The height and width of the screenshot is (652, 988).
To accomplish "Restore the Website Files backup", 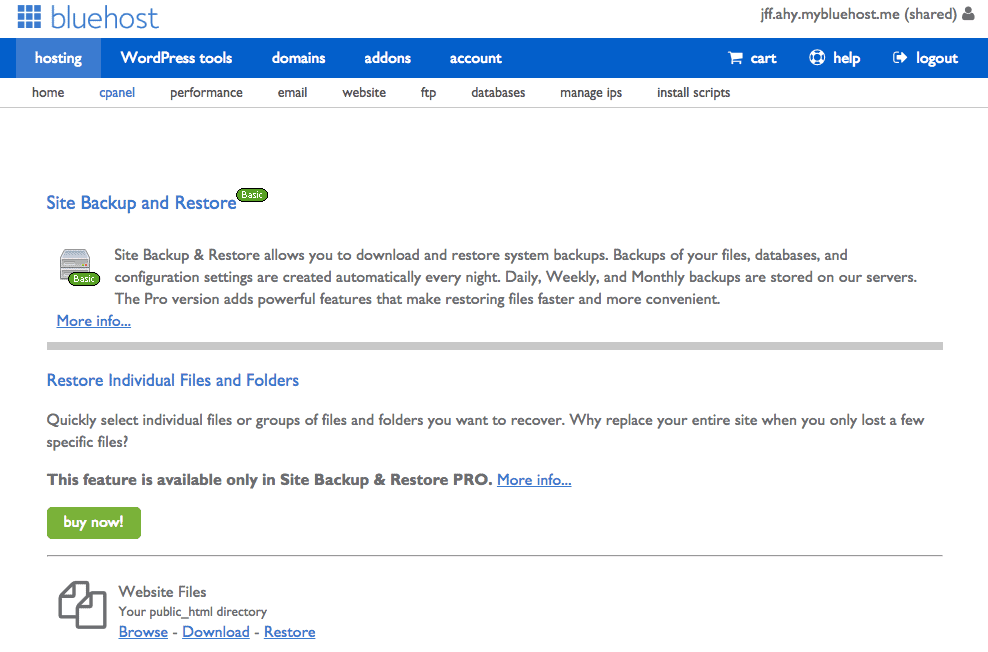I will [x=289, y=632].
